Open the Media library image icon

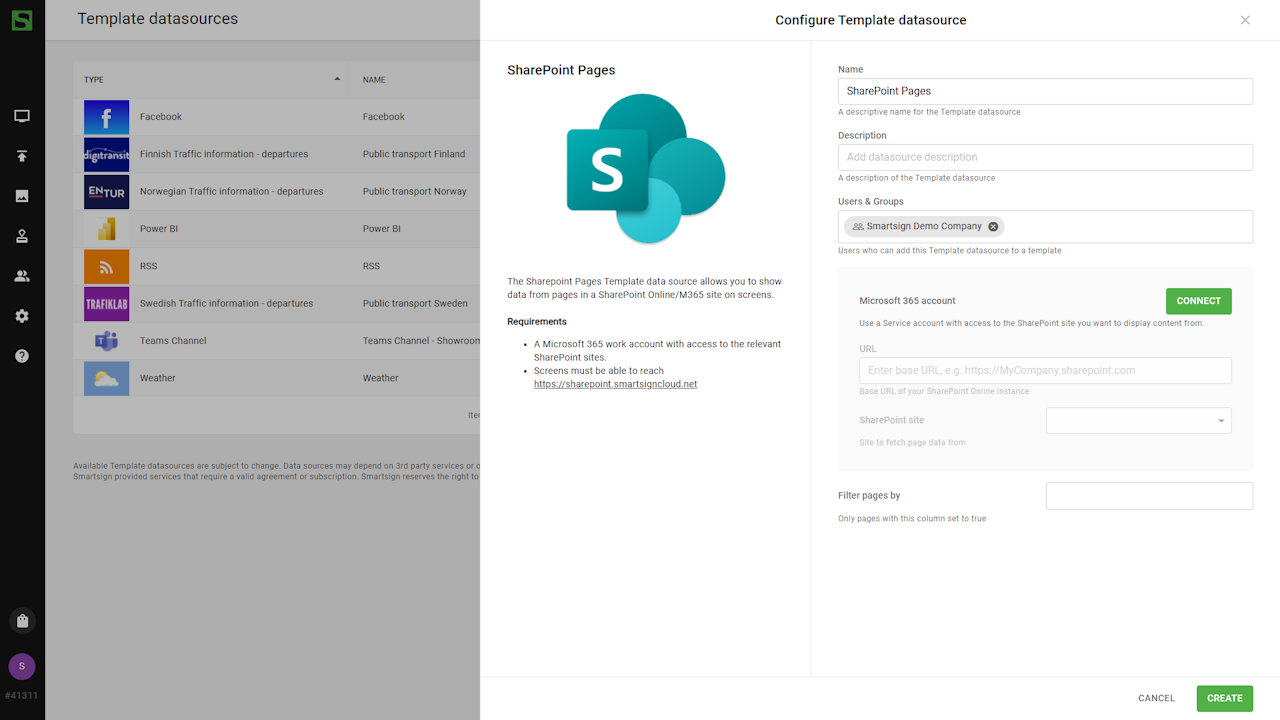click(x=22, y=196)
